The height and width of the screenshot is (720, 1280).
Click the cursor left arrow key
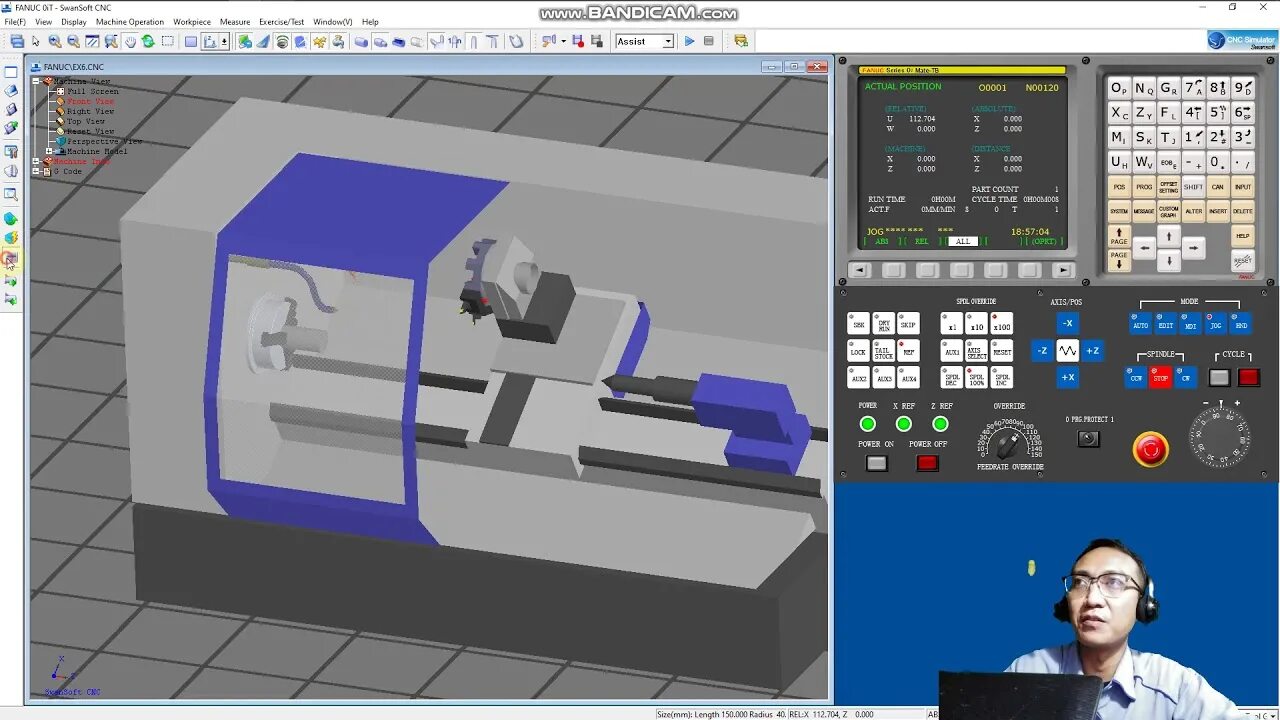point(1144,248)
